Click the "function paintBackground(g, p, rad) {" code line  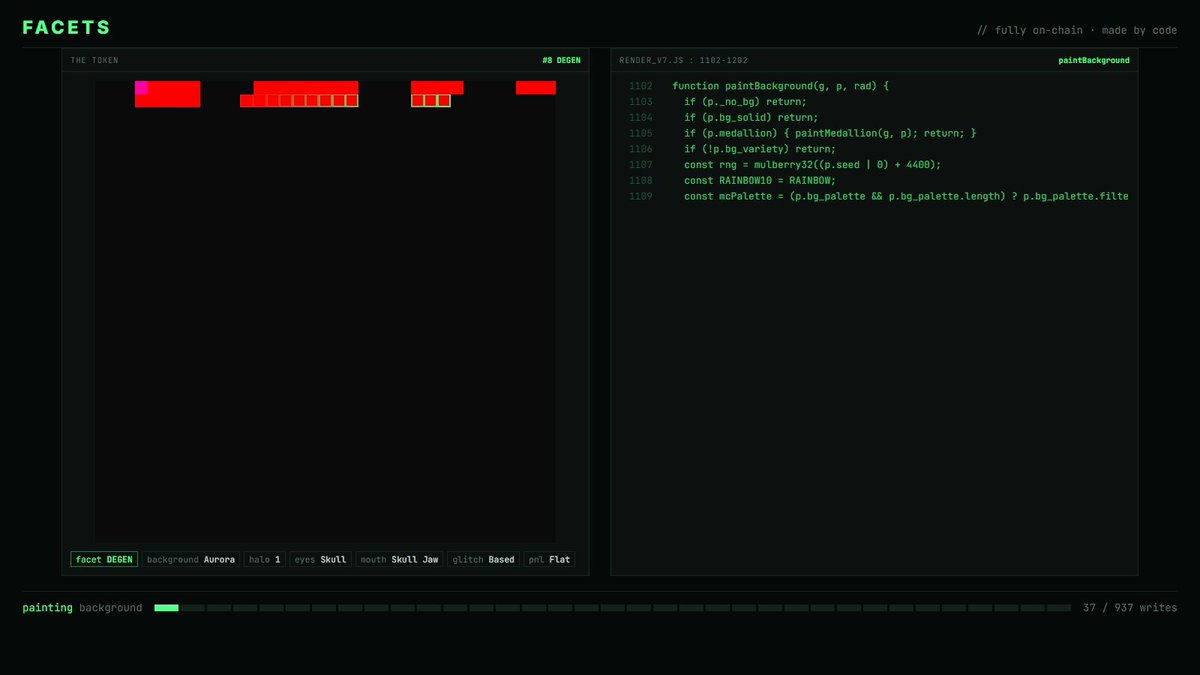(x=780, y=86)
